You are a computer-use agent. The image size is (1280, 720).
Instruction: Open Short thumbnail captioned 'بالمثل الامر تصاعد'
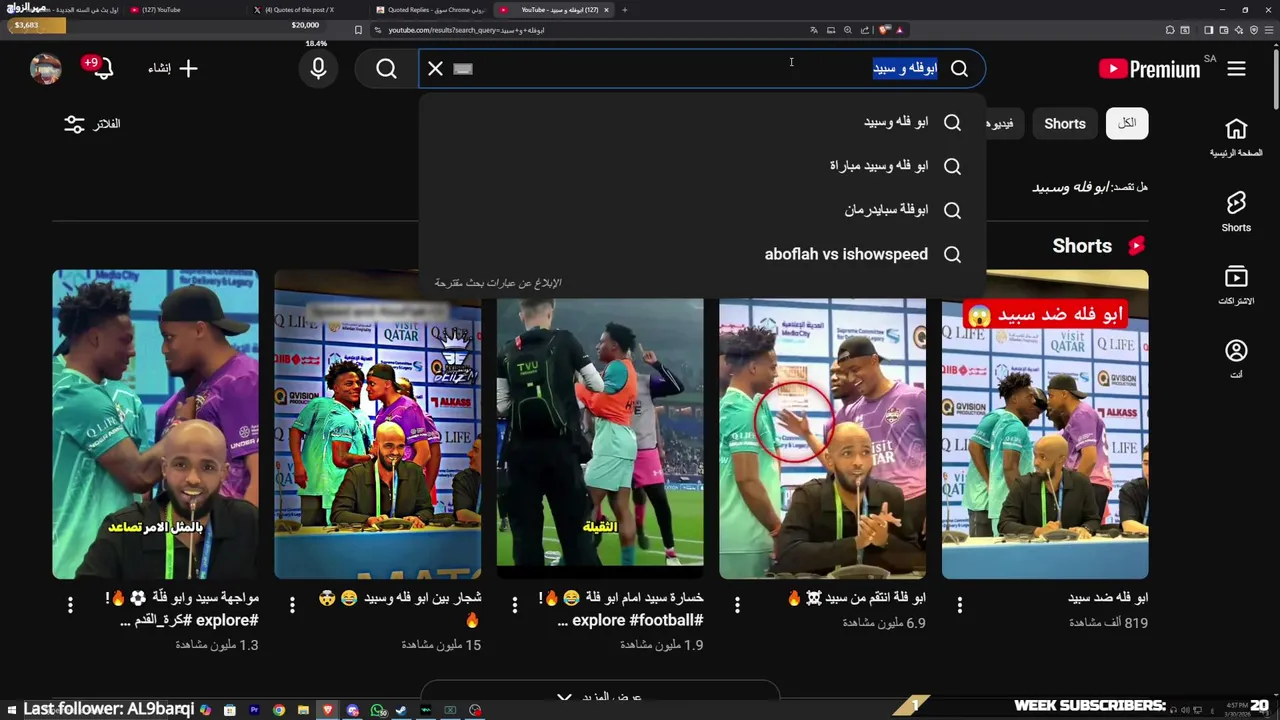click(155, 424)
